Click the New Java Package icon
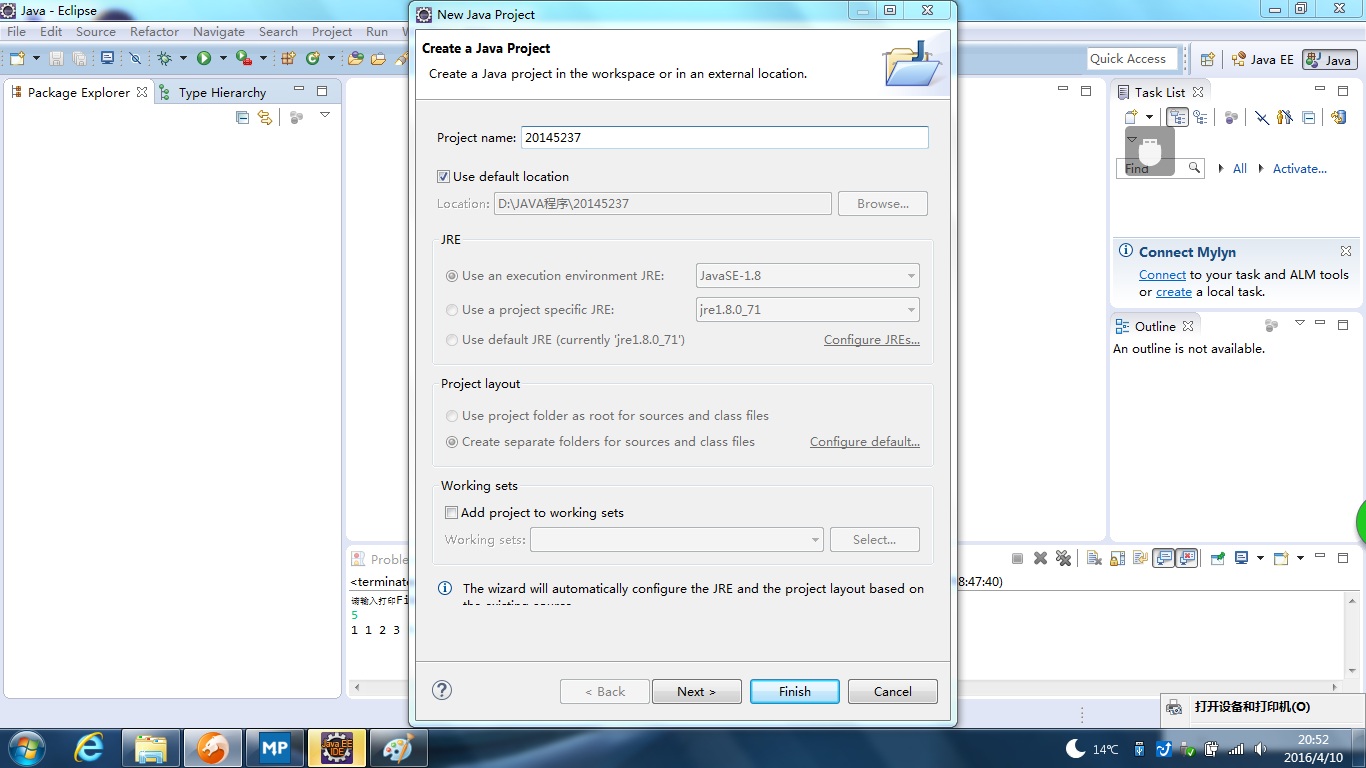The image size is (1366, 768). [x=288, y=58]
